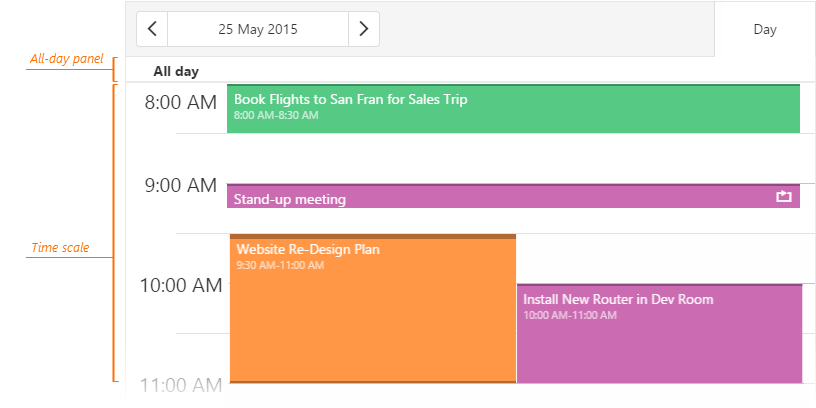This screenshot has width=816, height=408.
Task: Click the Time scale annotation label
Action: [x=59, y=248]
